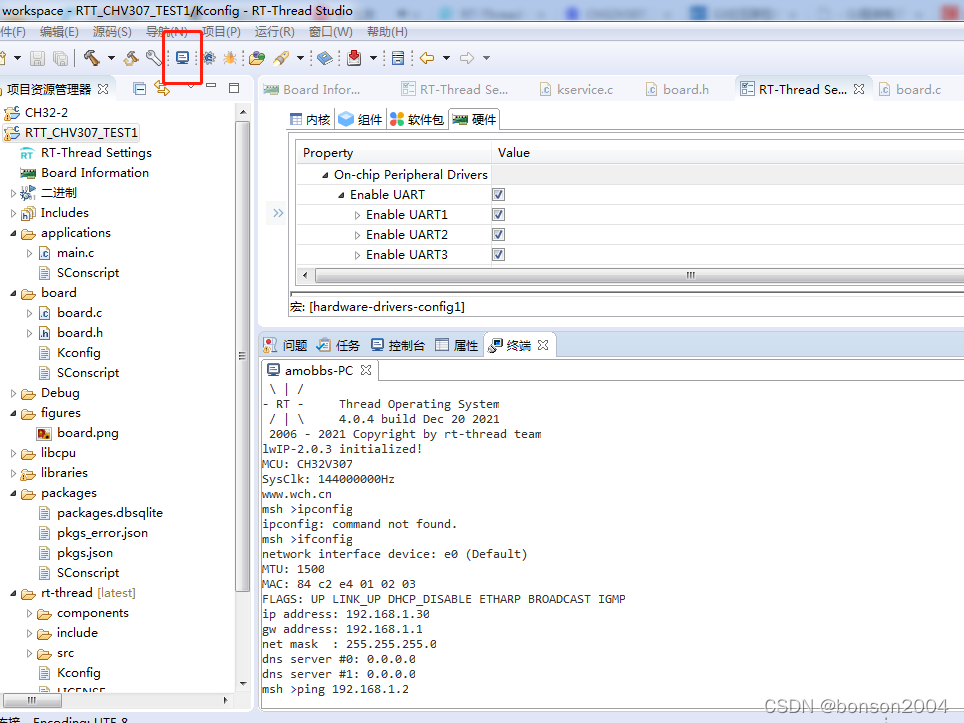Switch to the 控制台 console tab
Screen dimensions: 964x723
(x=398, y=346)
